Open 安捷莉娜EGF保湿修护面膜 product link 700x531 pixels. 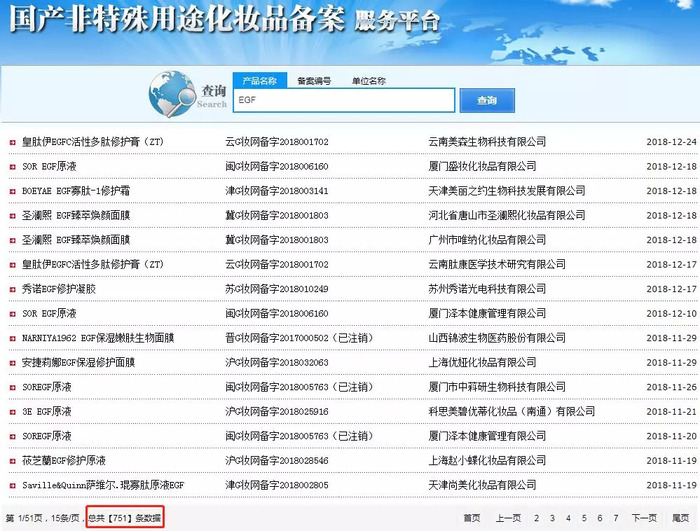point(79,363)
